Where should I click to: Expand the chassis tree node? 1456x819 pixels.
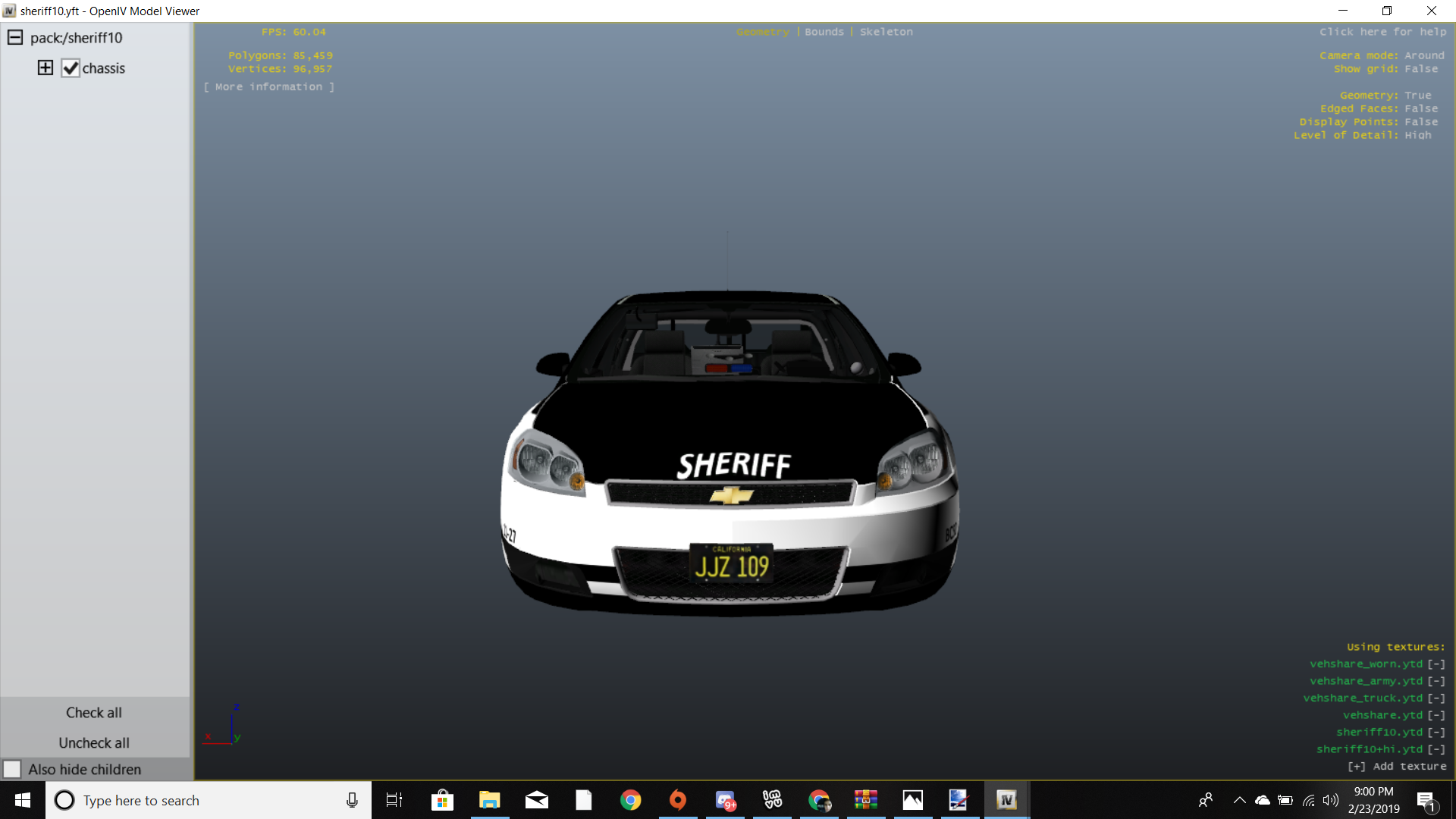pyautogui.click(x=45, y=67)
